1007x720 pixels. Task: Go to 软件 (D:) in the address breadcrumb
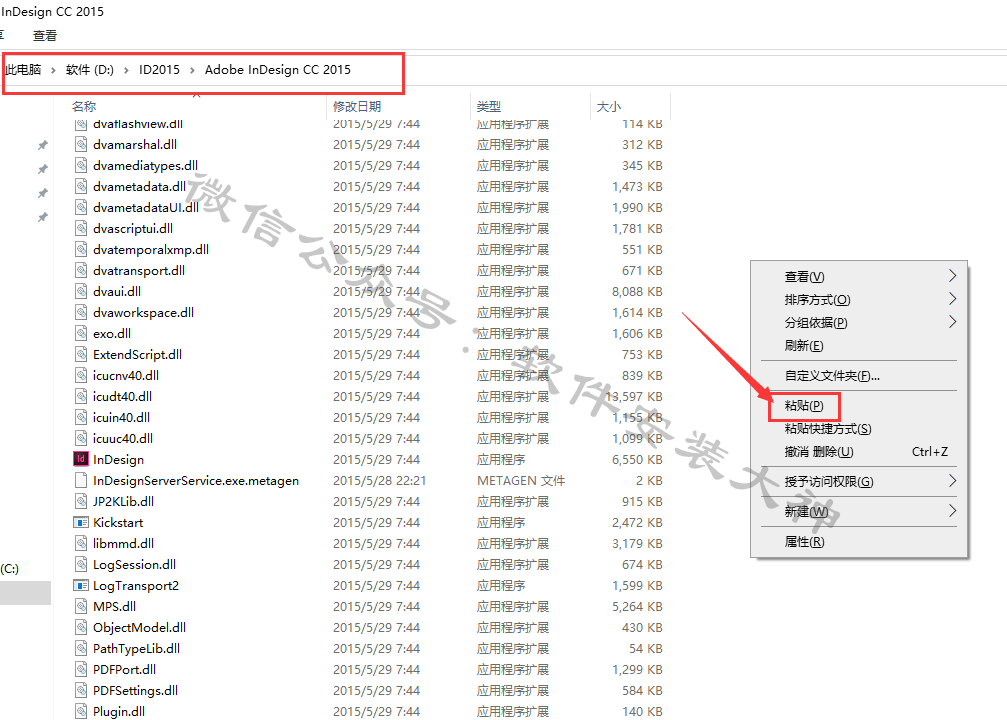pos(89,69)
